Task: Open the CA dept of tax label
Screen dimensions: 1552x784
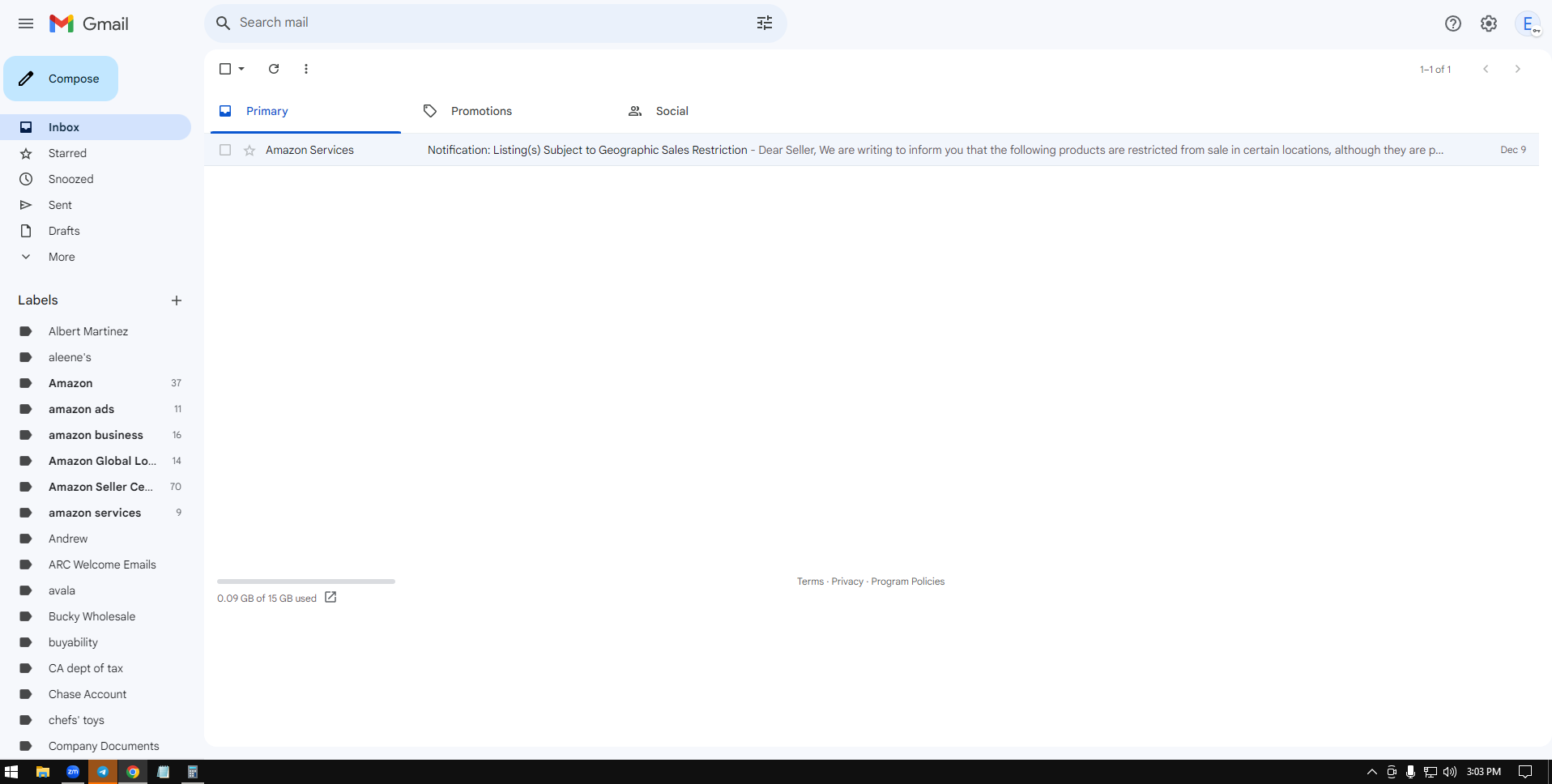Action: [96, 668]
